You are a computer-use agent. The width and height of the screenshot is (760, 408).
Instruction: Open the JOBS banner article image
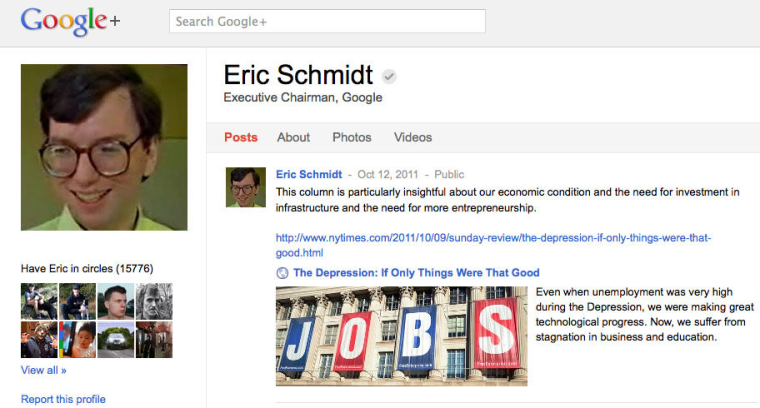point(401,336)
